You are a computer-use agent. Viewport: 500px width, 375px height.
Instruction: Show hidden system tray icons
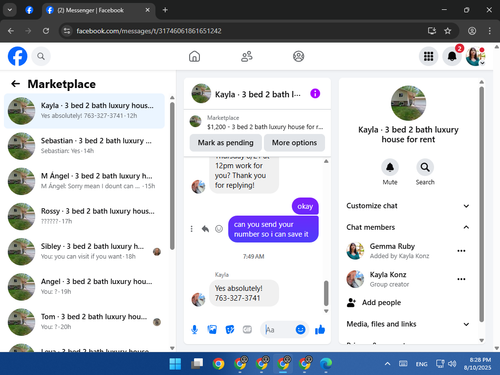[387, 364]
